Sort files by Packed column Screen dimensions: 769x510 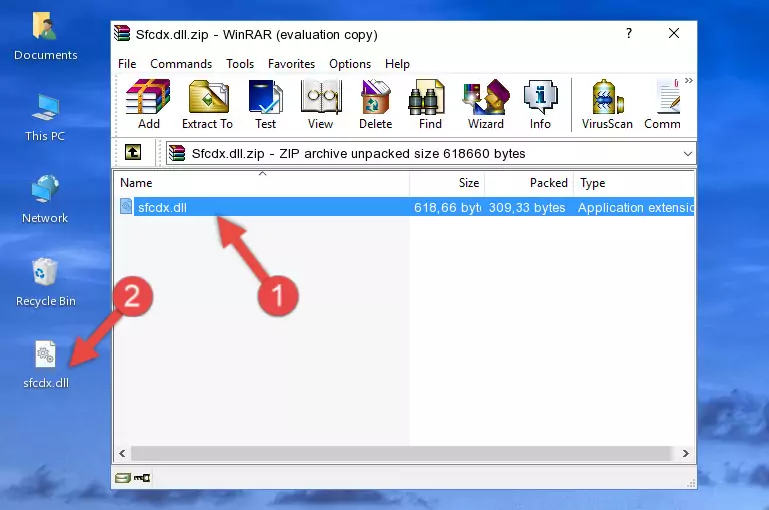point(529,183)
